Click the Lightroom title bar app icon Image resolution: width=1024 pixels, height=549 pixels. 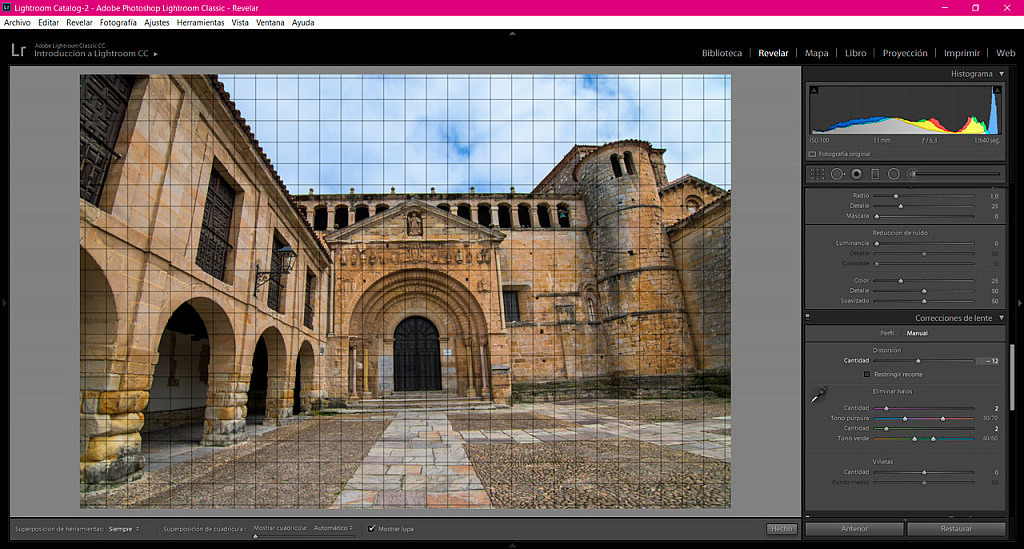click(7, 8)
